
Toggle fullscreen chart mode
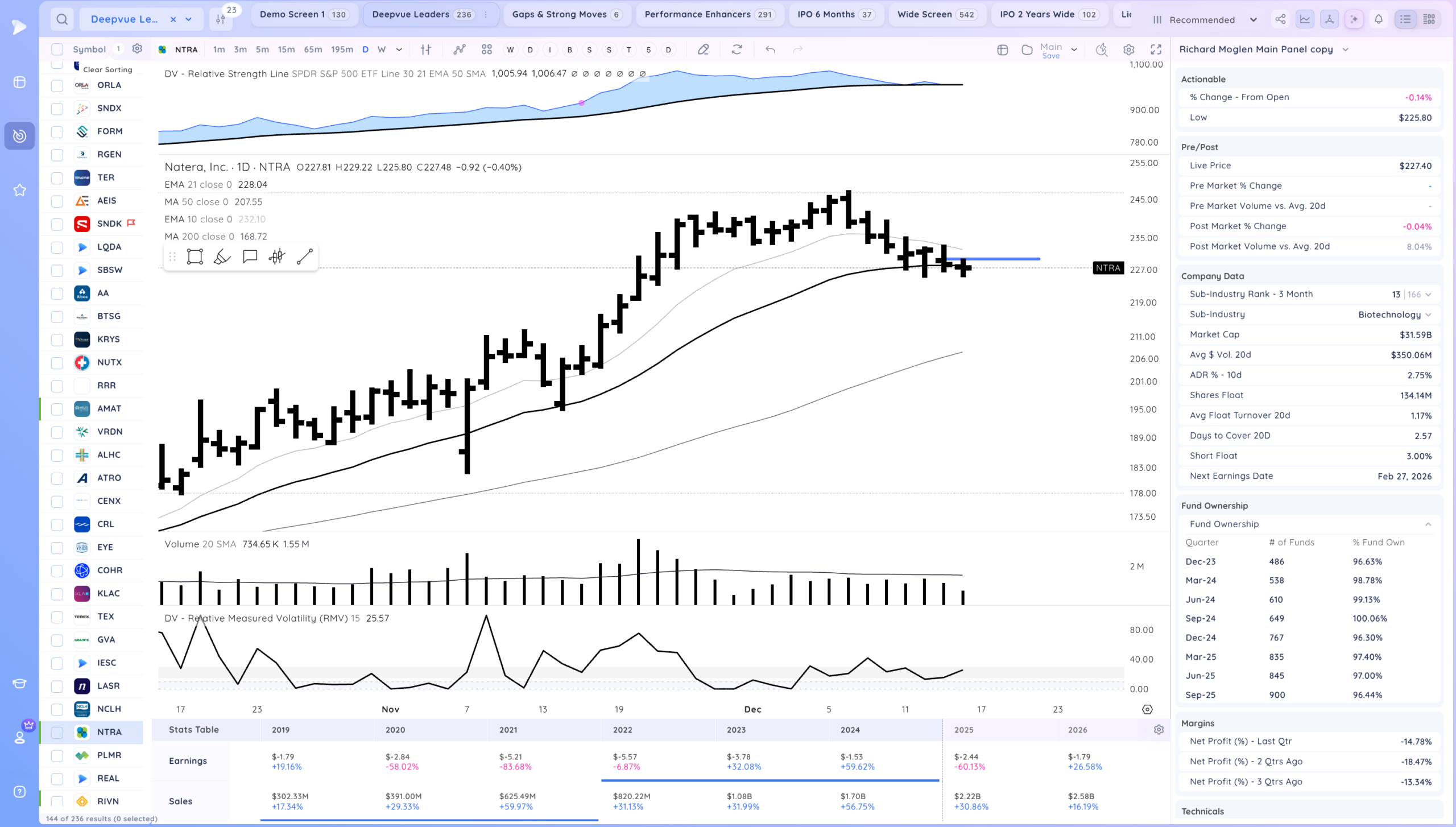[1156, 50]
